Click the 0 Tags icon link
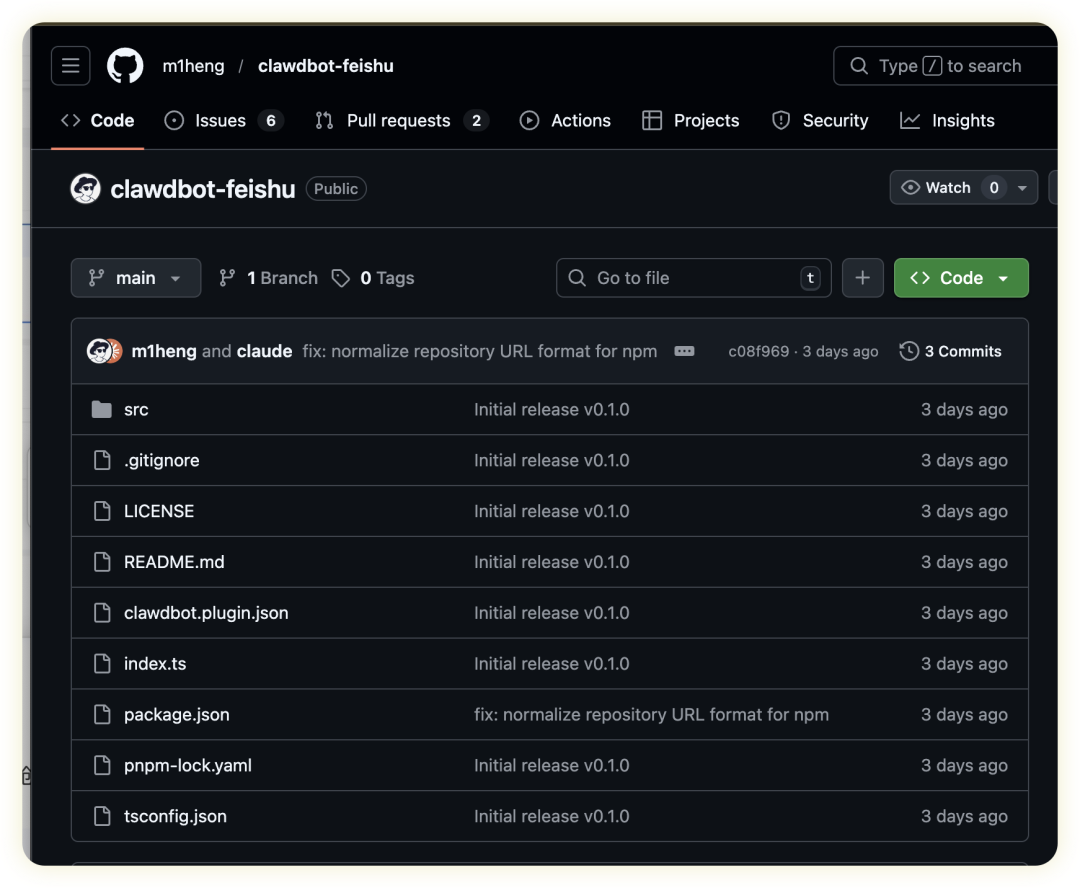This screenshot has width=1080, height=888. [341, 278]
